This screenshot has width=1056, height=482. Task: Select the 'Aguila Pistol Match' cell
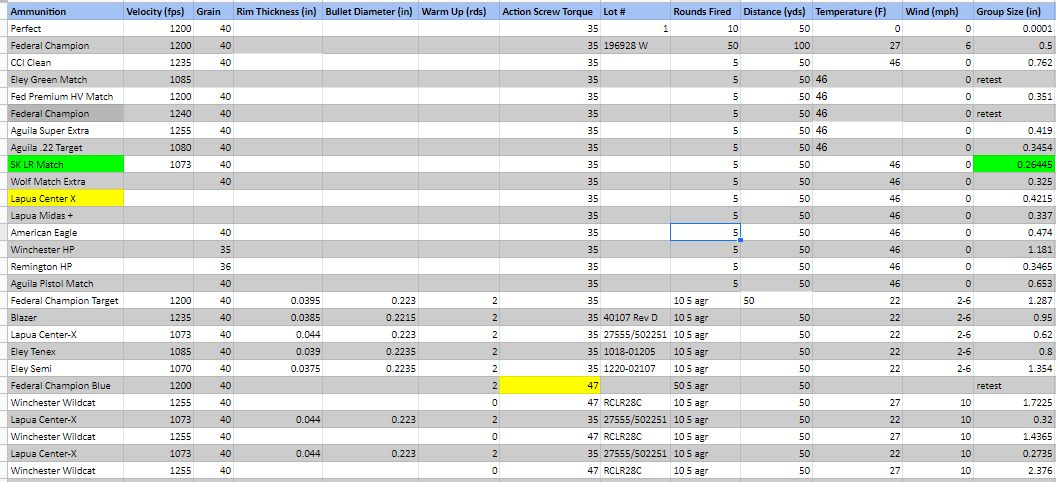pyautogui.click(x=67, y=283)
